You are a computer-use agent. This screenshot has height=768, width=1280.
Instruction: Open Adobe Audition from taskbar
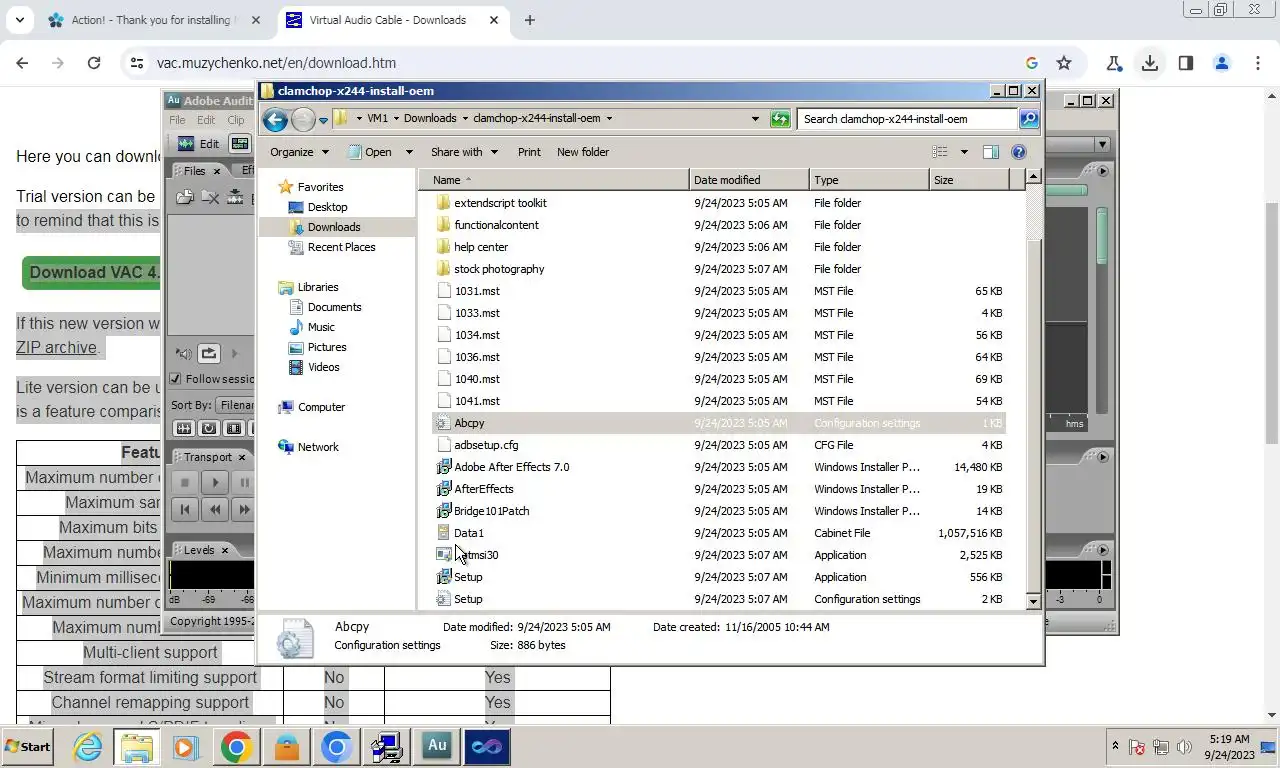point(437,747)
